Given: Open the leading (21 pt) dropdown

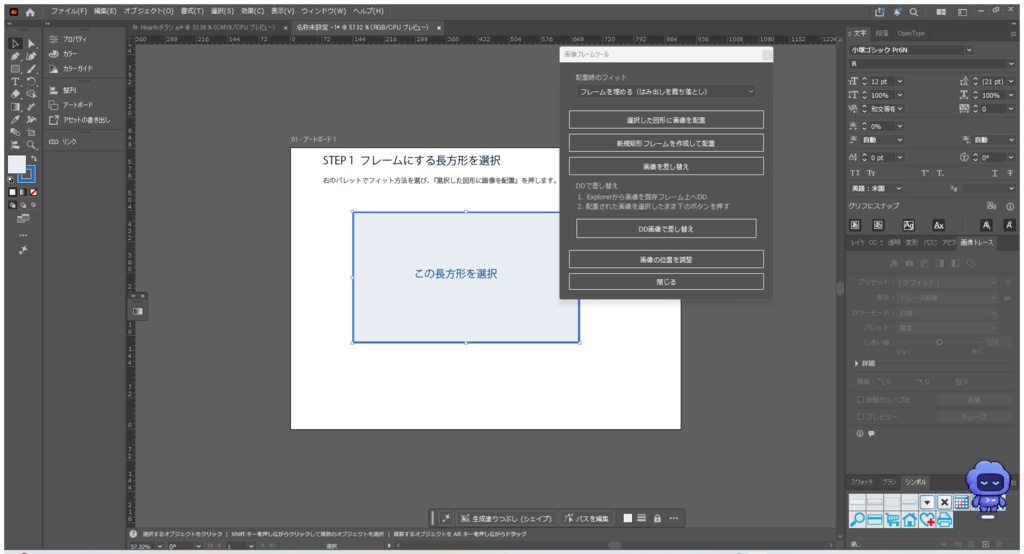Looking at the screenshot, I should point(1011,82).
